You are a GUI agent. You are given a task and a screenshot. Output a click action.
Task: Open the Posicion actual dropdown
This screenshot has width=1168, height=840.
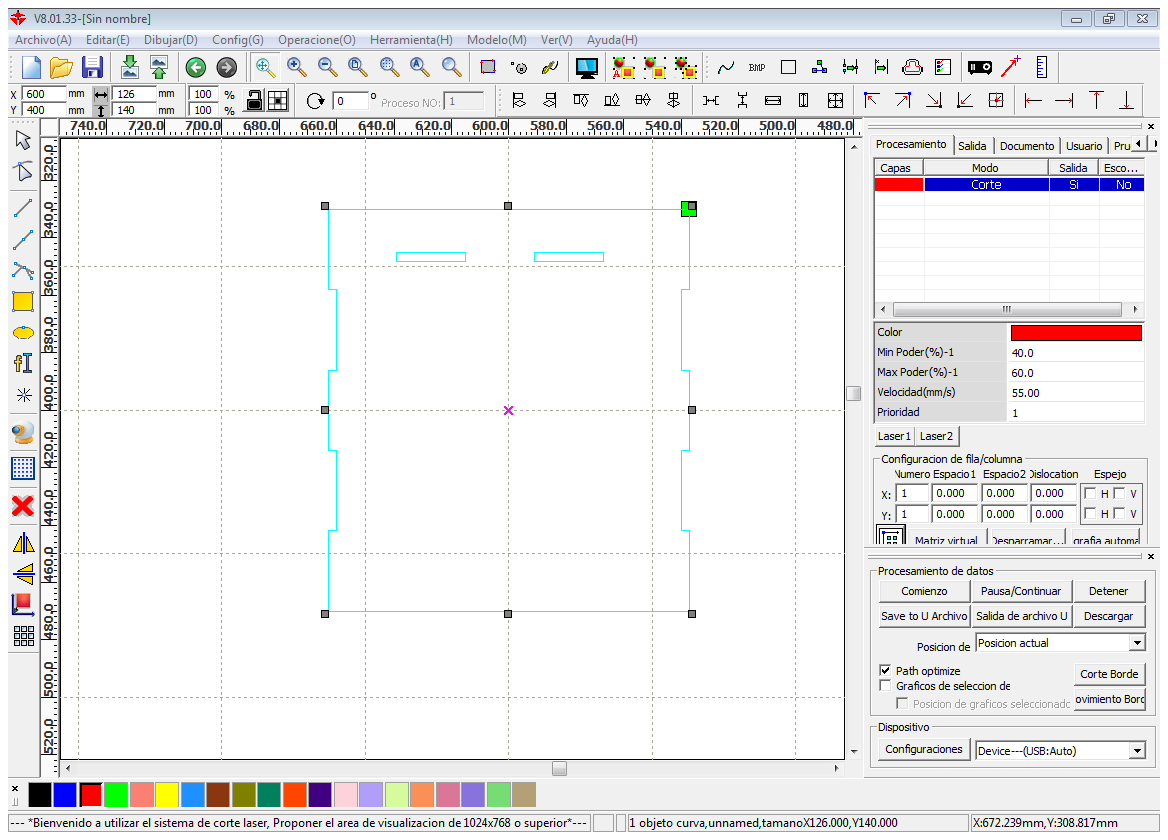(1137, 643)
